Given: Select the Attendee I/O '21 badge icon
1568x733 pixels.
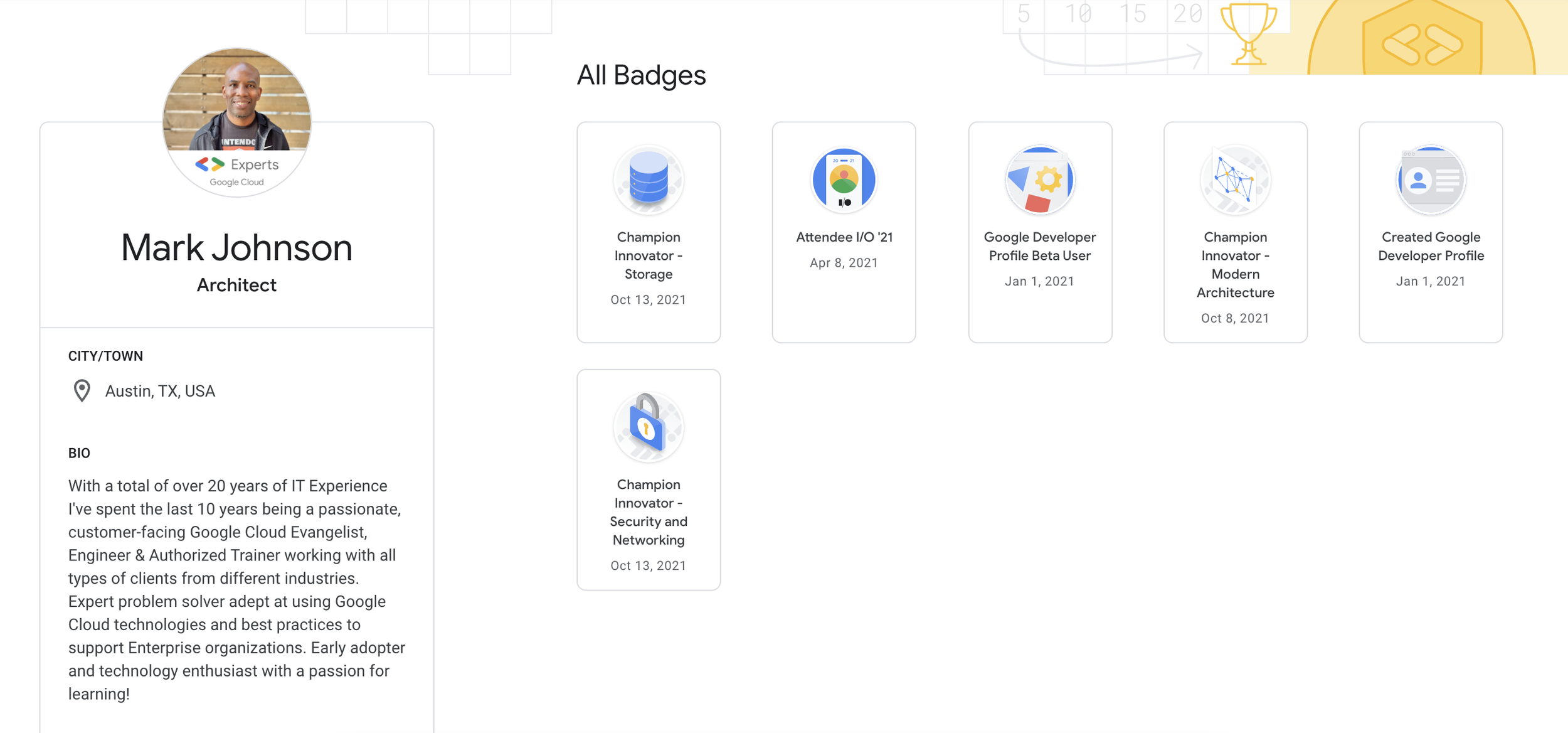Looking at the screenshot, I should tap(844, 179).
